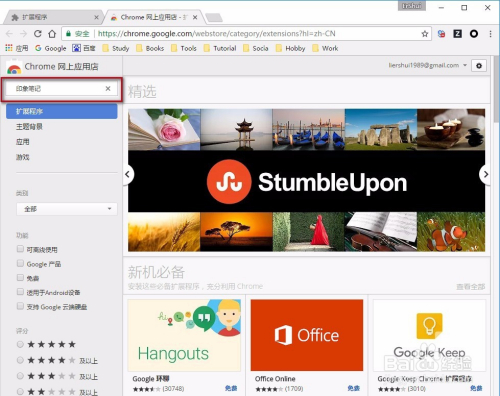500x396 pixels.
Task: Open Chrome three-dot menu
Action: (490, 34)
